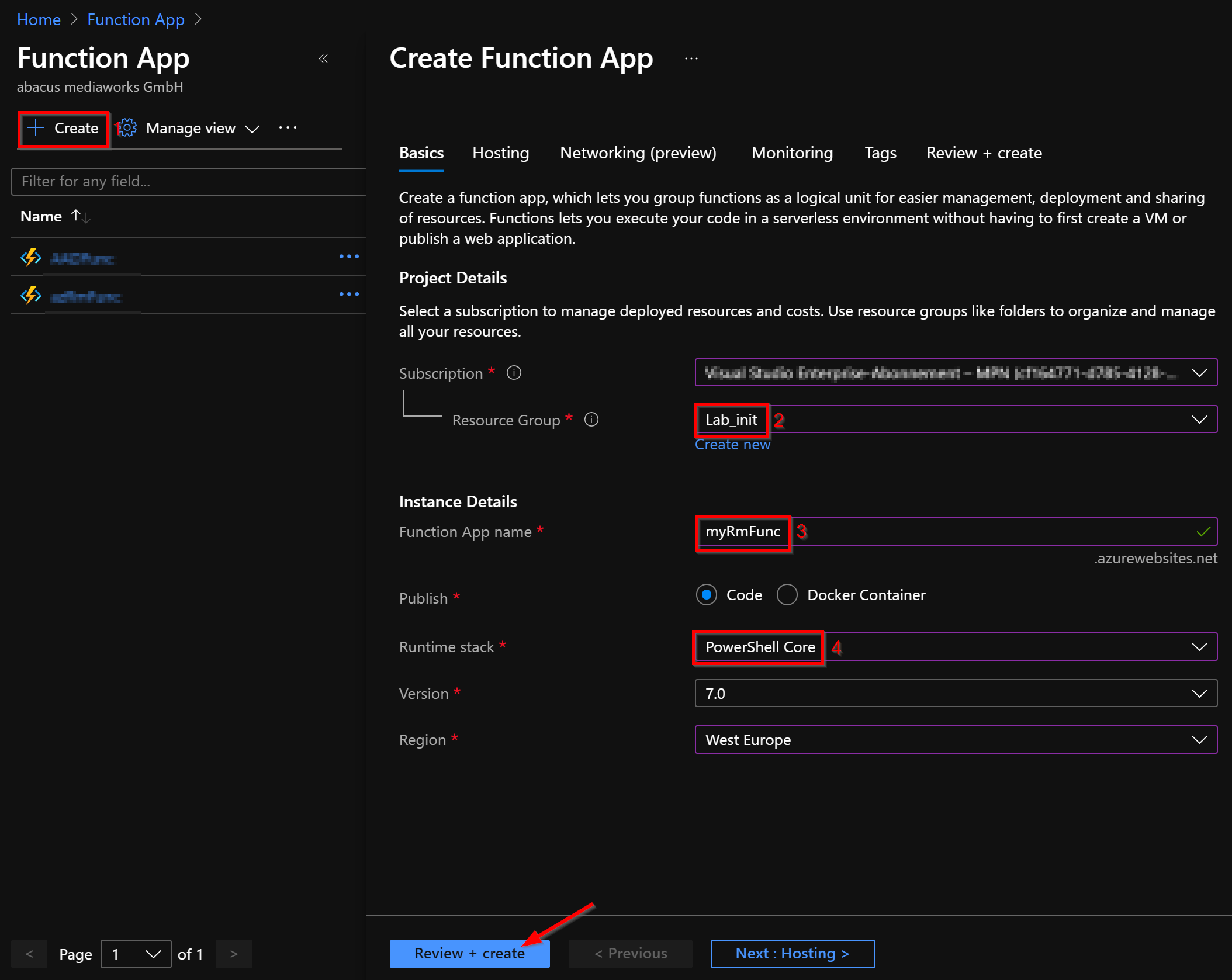This screenshot has width=1232, height=980.
Task: Open the ellipsis beside the Create Function App heading
Action: (691, 58)
